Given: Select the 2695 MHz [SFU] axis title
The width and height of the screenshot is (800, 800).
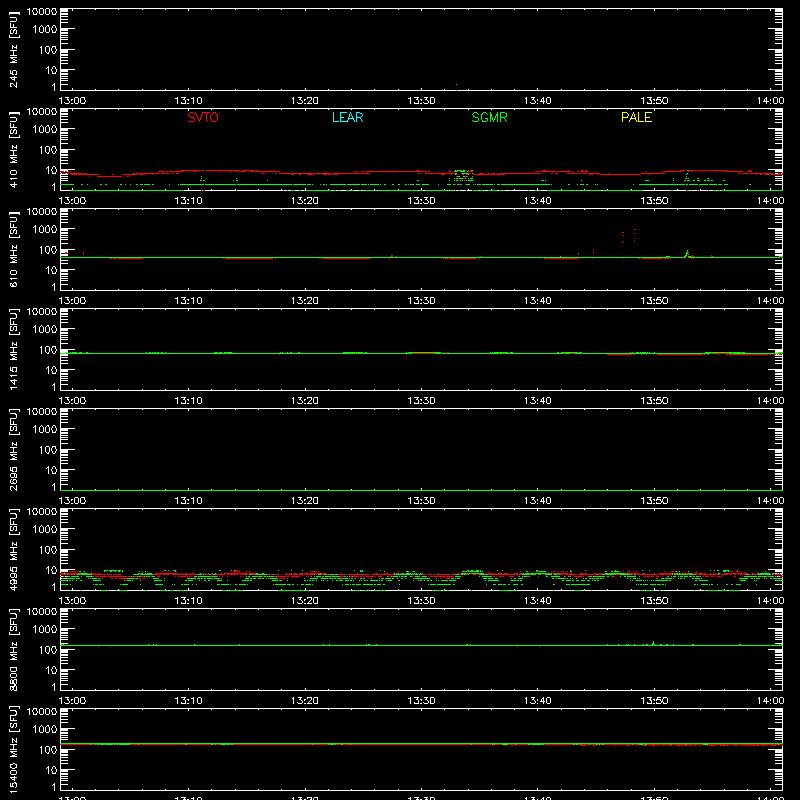Looking at the screenshot, I should click(14, 449).
